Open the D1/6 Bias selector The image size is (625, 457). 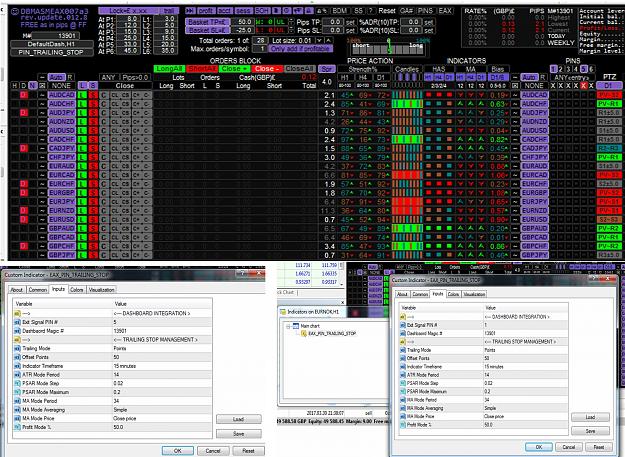point(498,77)
